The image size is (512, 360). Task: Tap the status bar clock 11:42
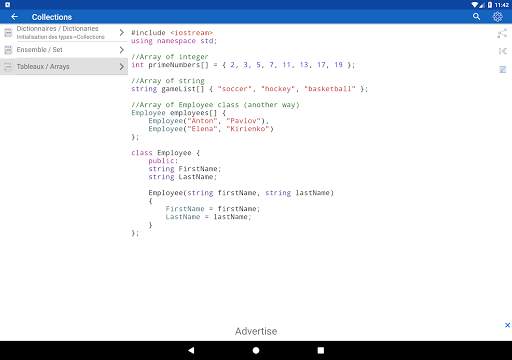(x=502, y=5)
